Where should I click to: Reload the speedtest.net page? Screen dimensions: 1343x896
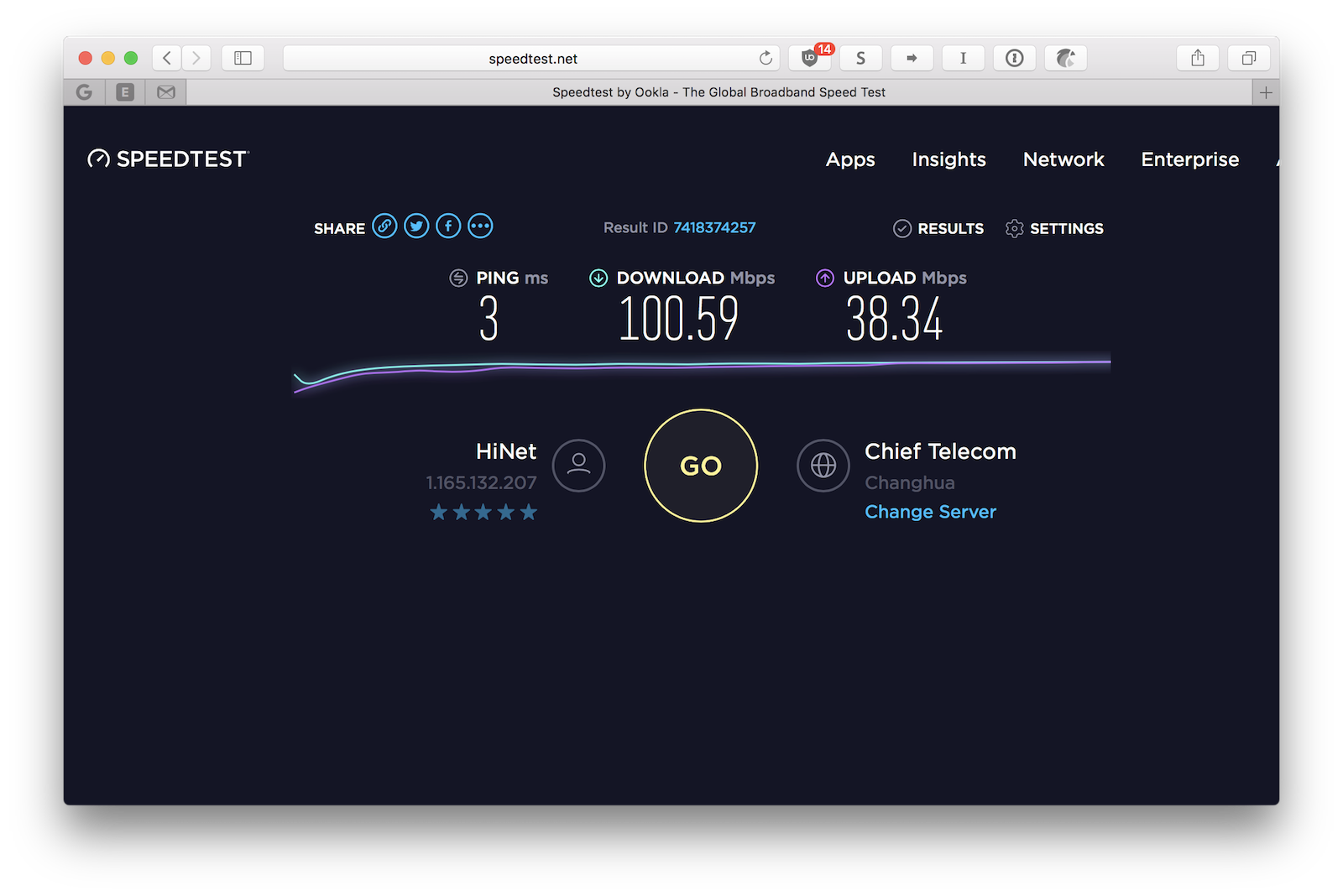pos(766,58)
